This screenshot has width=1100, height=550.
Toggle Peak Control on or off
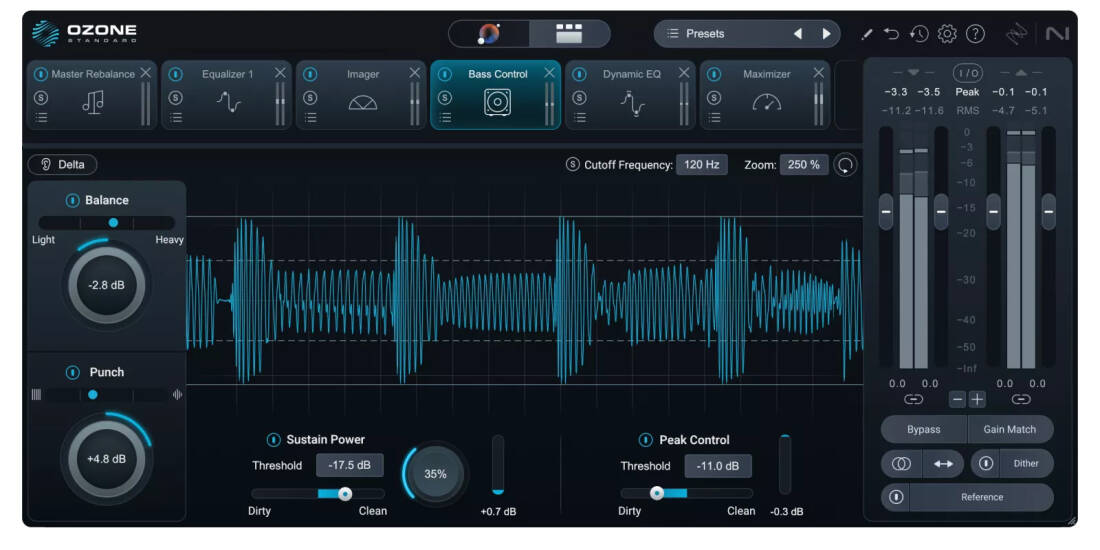pyautogui.click(x=645, y=440)
